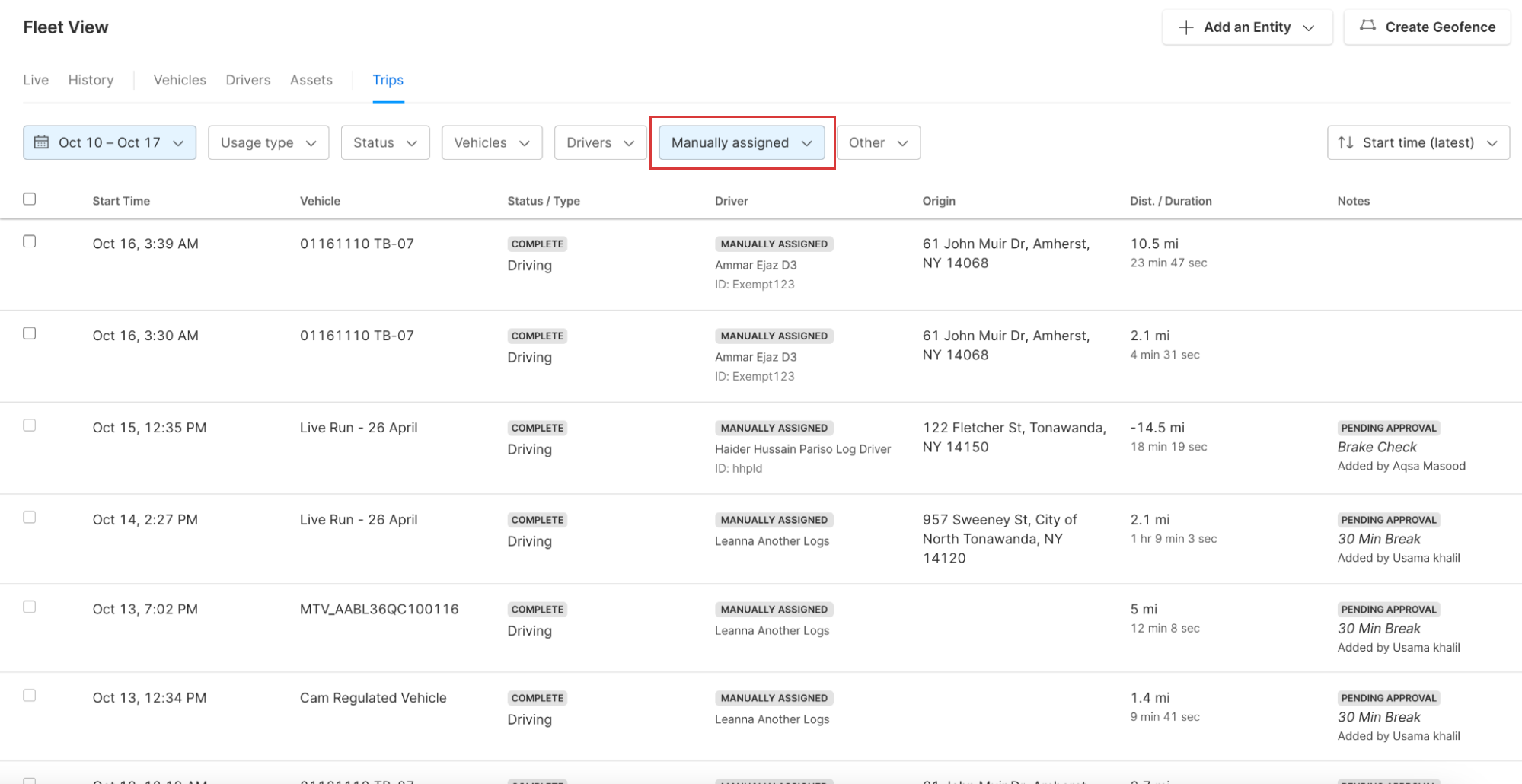Toggle the select-all trips checkbox

click(x=30, y=199)
